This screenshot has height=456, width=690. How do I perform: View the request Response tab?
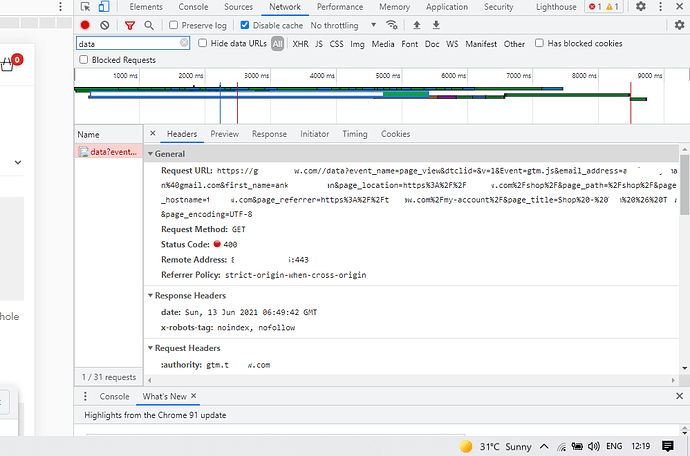[x=269, y=134]
